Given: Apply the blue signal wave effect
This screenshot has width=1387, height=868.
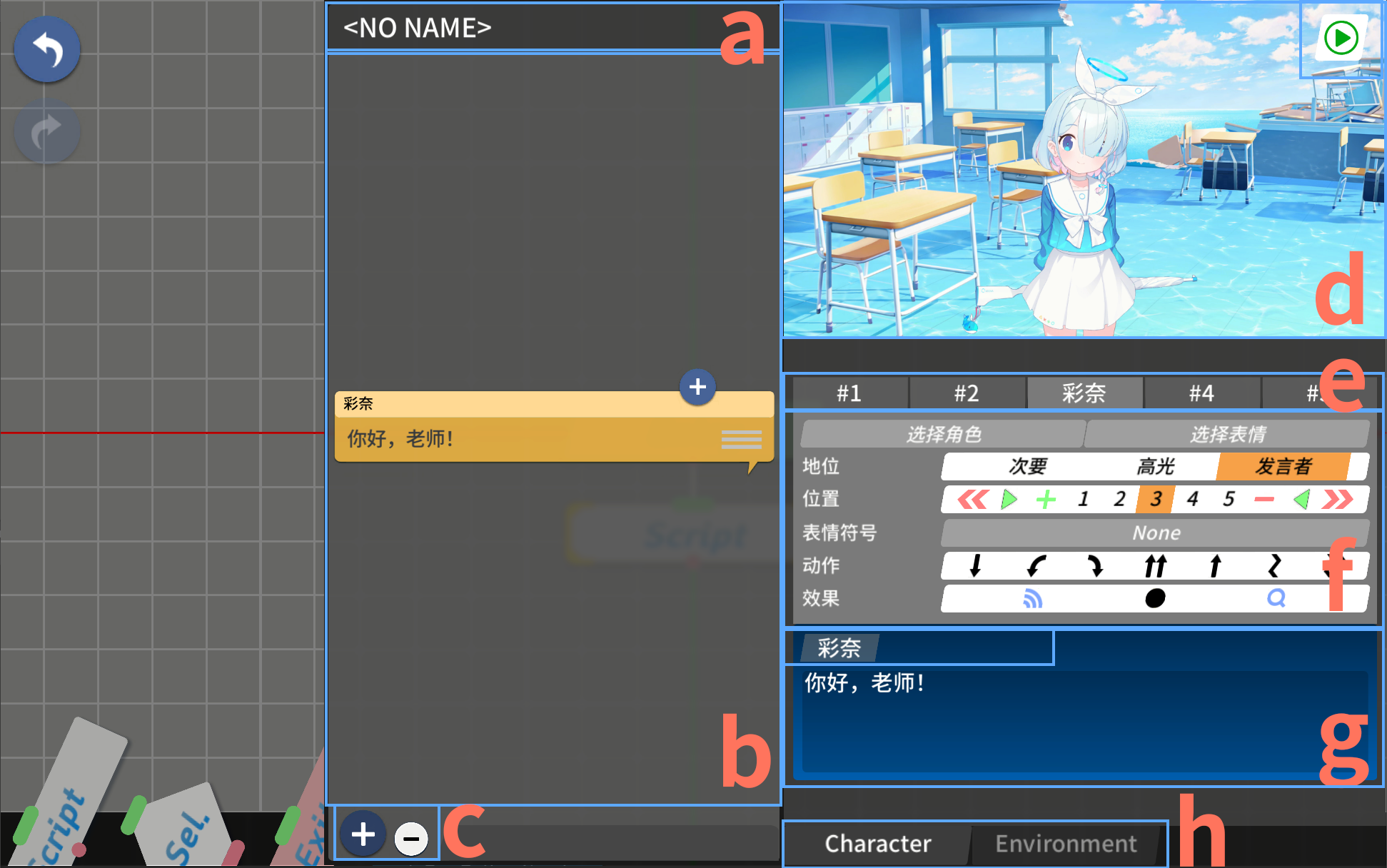Looking at the screenshot, I should 1032,598.
